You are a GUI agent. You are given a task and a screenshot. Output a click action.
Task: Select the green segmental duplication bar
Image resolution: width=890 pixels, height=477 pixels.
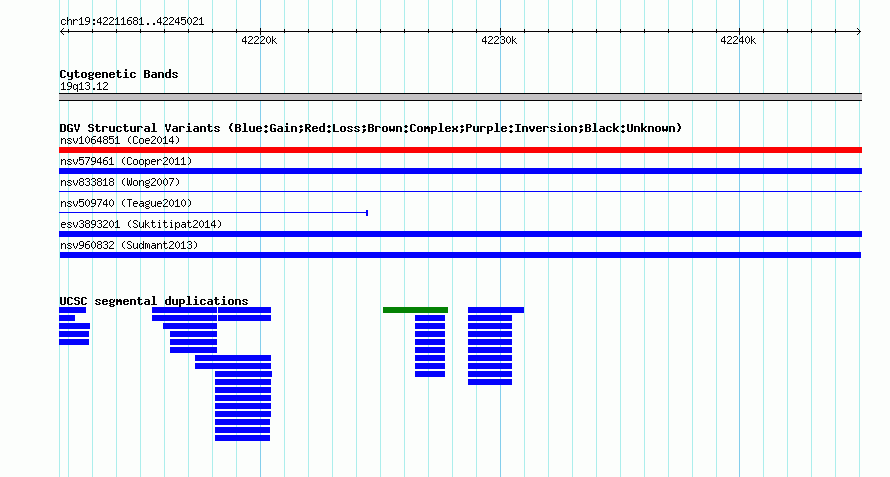pyautogui.click(x=415, y=310)
